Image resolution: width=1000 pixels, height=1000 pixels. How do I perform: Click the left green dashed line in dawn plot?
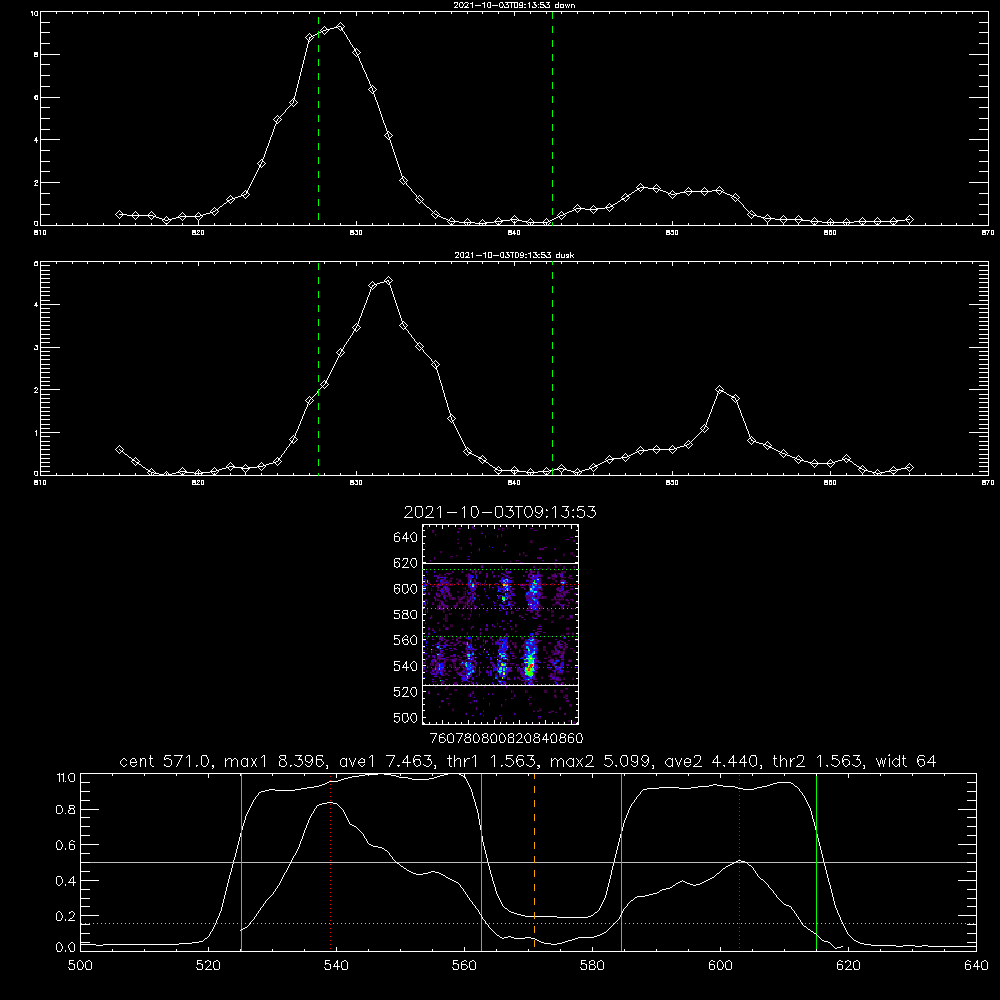[318, 118]
